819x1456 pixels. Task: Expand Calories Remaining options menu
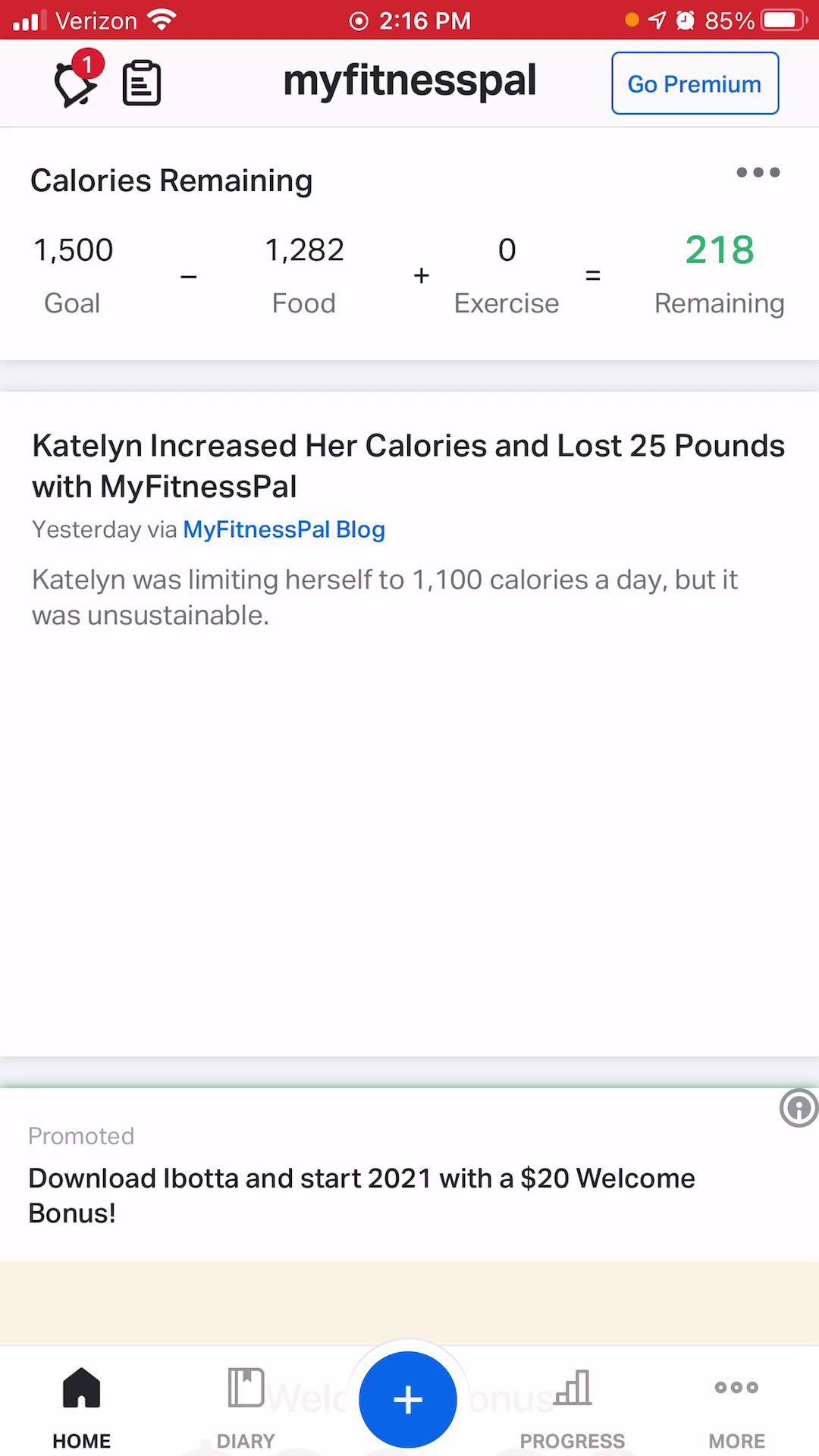point(758,173)
